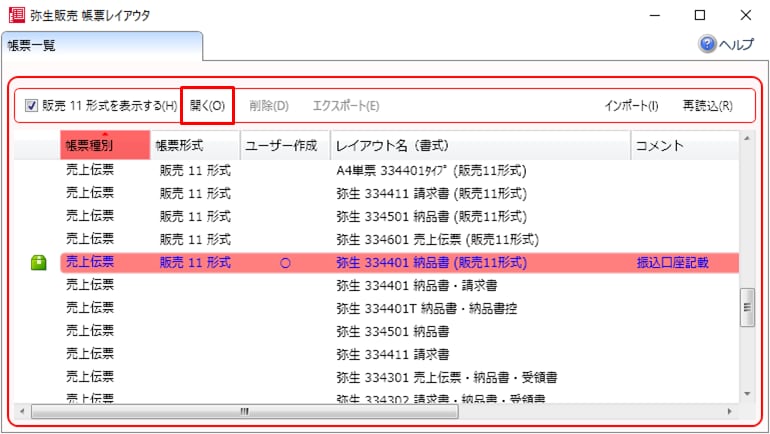Click the 開く(O) button
This screenshot has height=434, width=770.
point(207,106)
